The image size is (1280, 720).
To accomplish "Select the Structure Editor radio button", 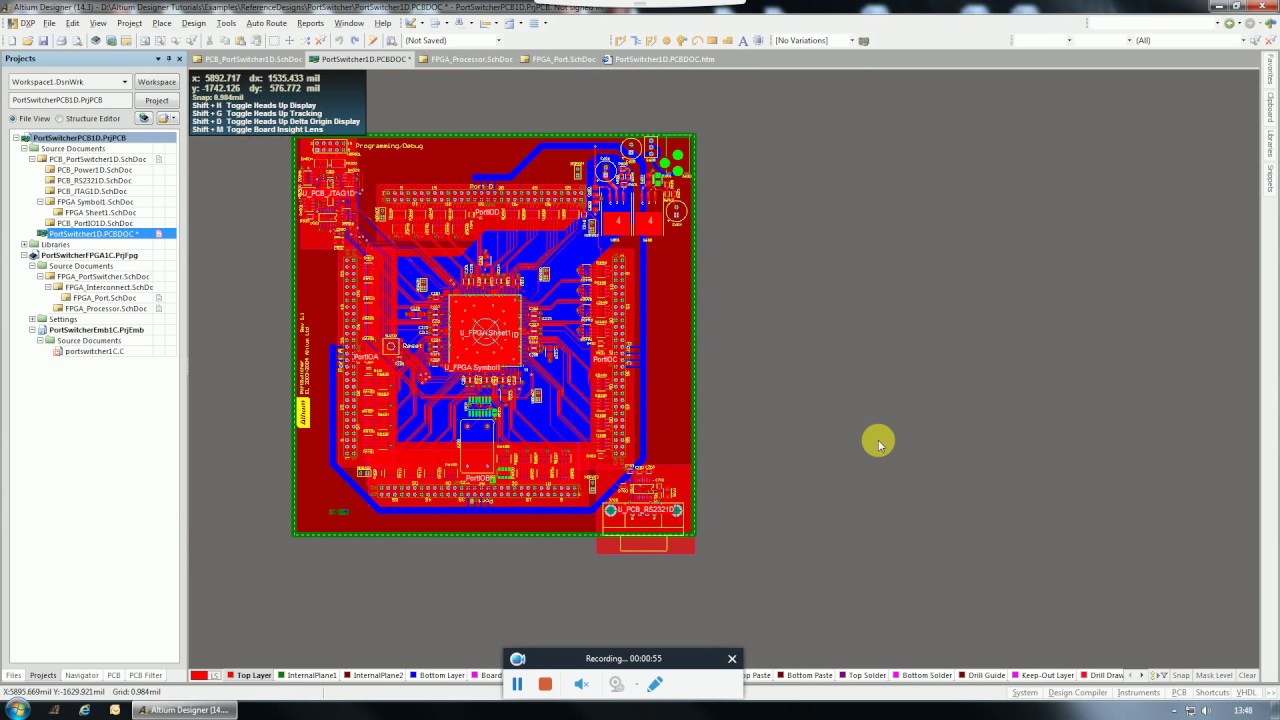I will tap(60, 118).
